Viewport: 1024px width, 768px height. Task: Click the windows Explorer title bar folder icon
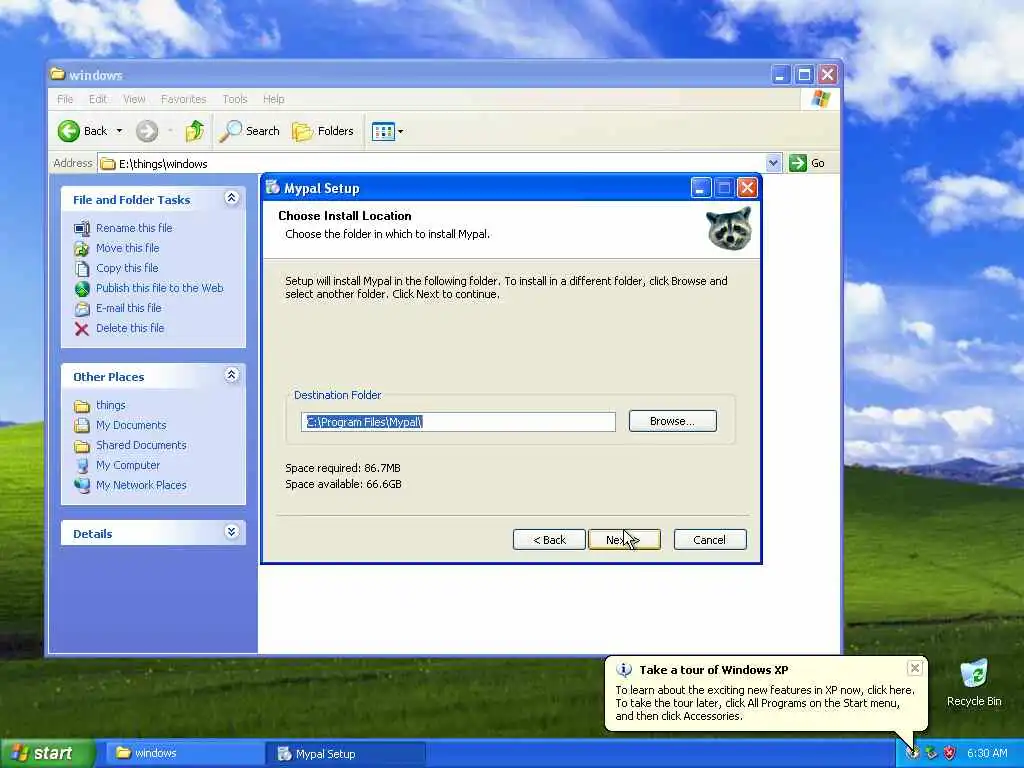57,74
